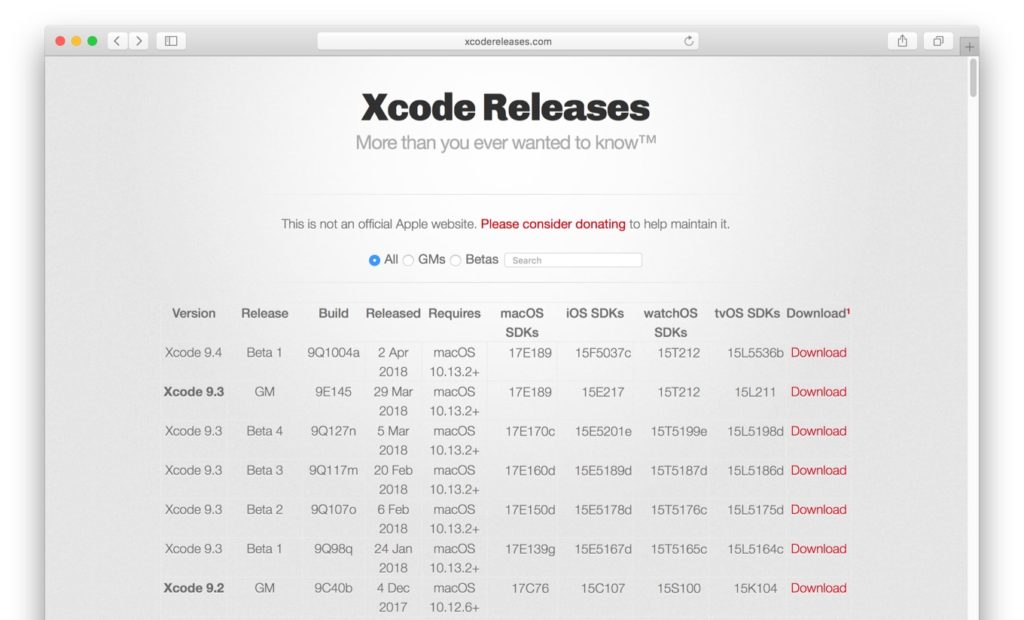Show all tabs overview icon
Image resolution: width=1024 pixels, height=620 pixels.
click(x=938, y=41)
